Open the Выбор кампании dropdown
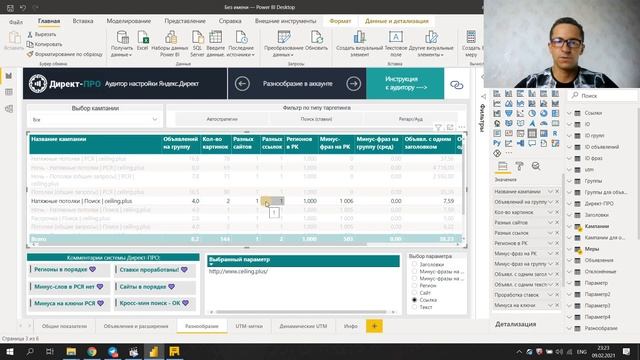The width and height of the screenshot is (640, 360). click(x=95, y=120)
